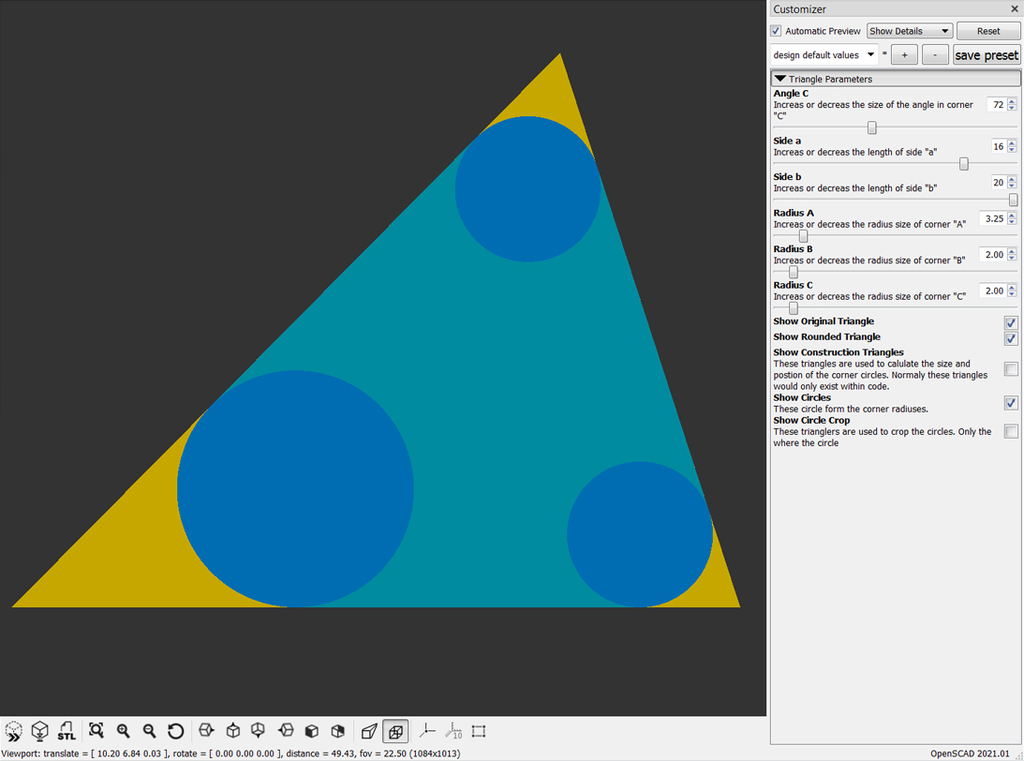
Task: Toggle the Show Axes icon
Action: click(427, 731)
